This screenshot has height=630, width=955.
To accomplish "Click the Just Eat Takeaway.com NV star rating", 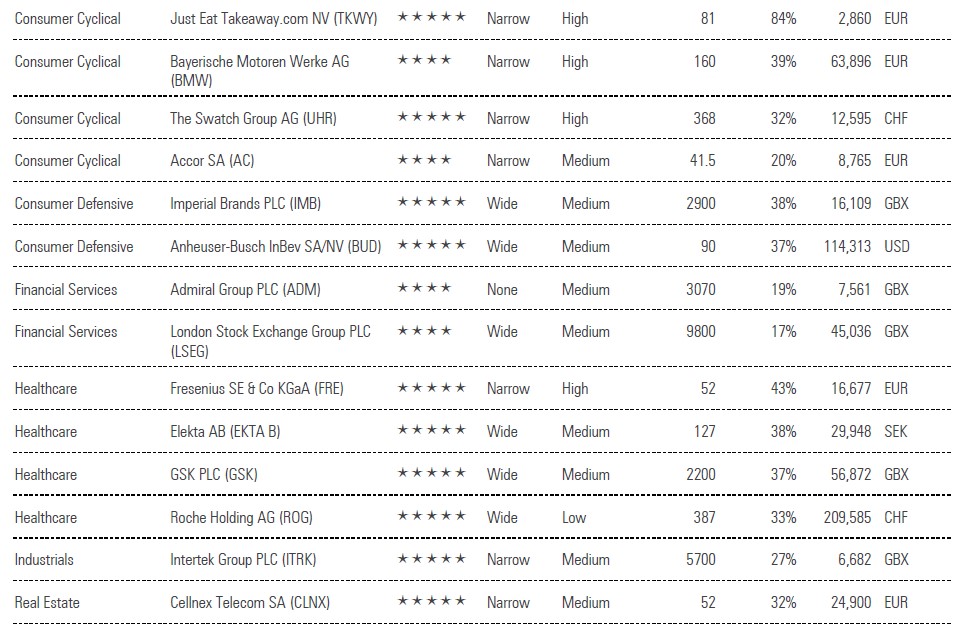I will pos(431,18).
